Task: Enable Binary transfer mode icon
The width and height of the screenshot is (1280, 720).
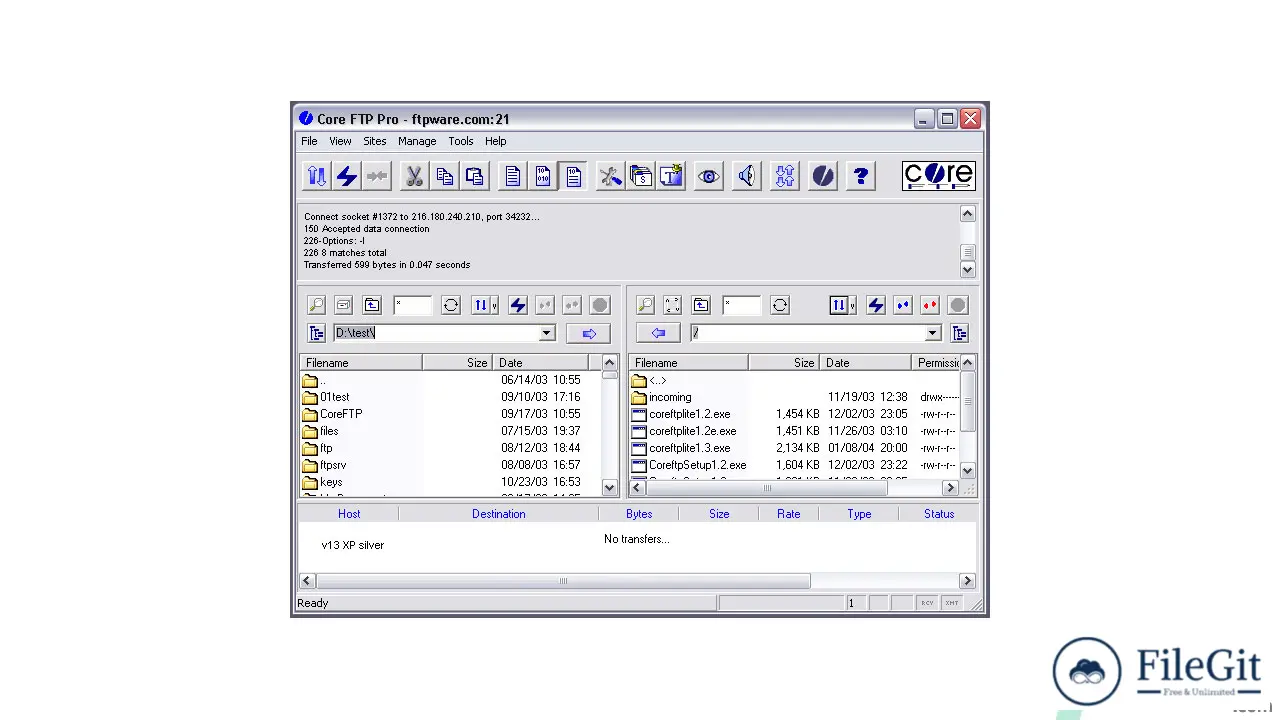Action: point(543,177)
